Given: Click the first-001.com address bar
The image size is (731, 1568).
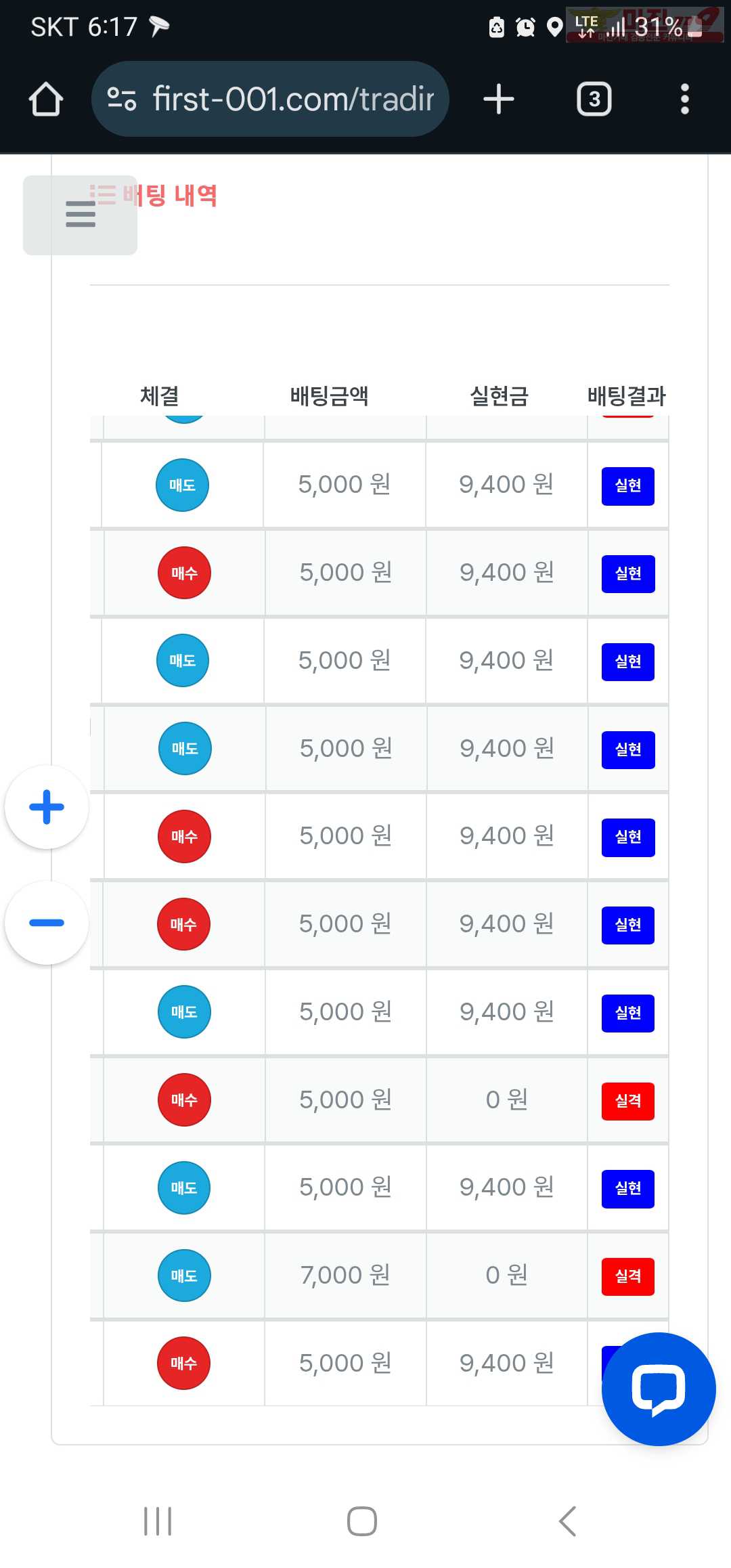Looking at the screenshot, I should (270, 100).
